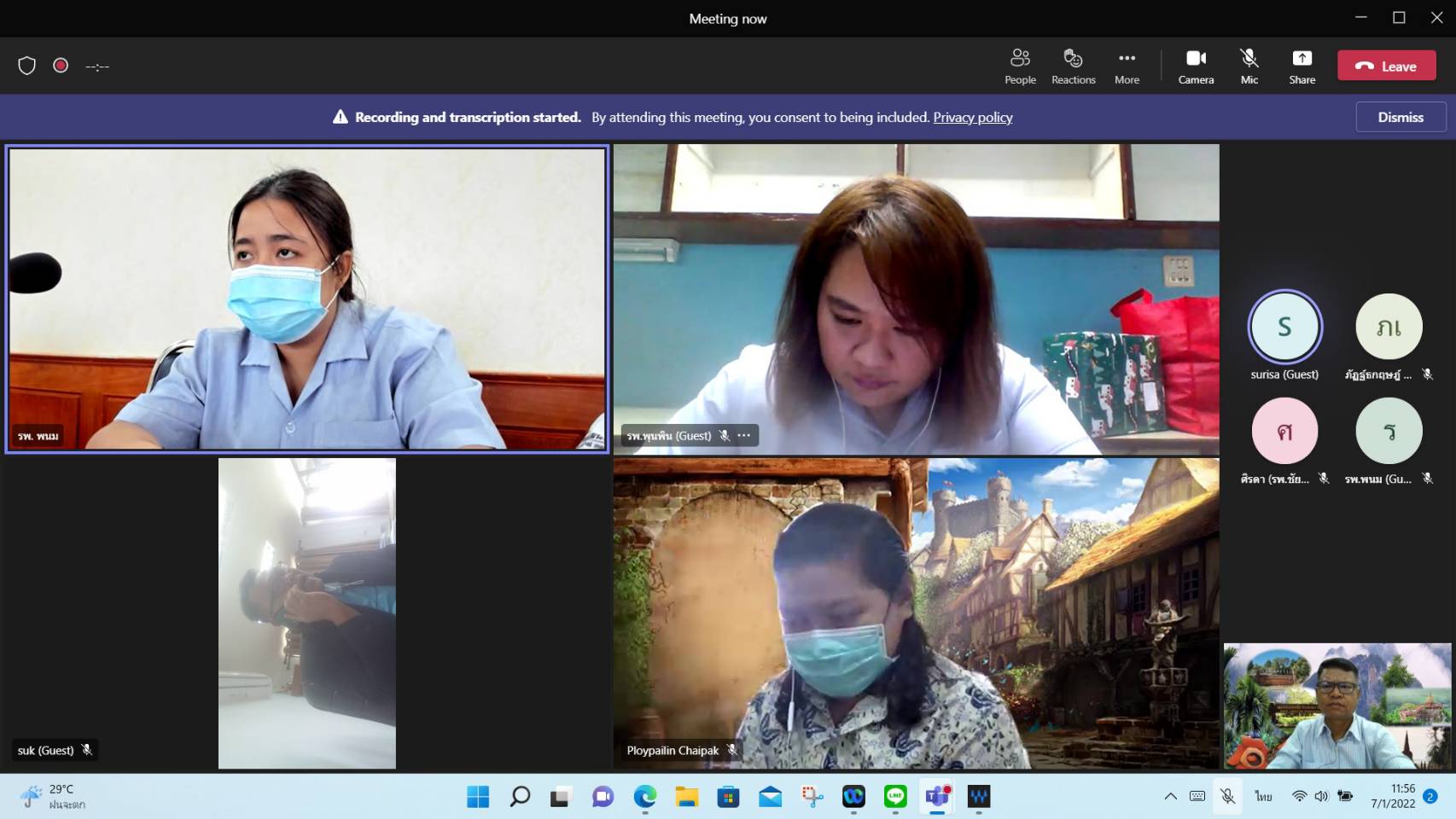1456x819 pixels.
Task: Show hidden system tray icons
Action: [1170, 796]
